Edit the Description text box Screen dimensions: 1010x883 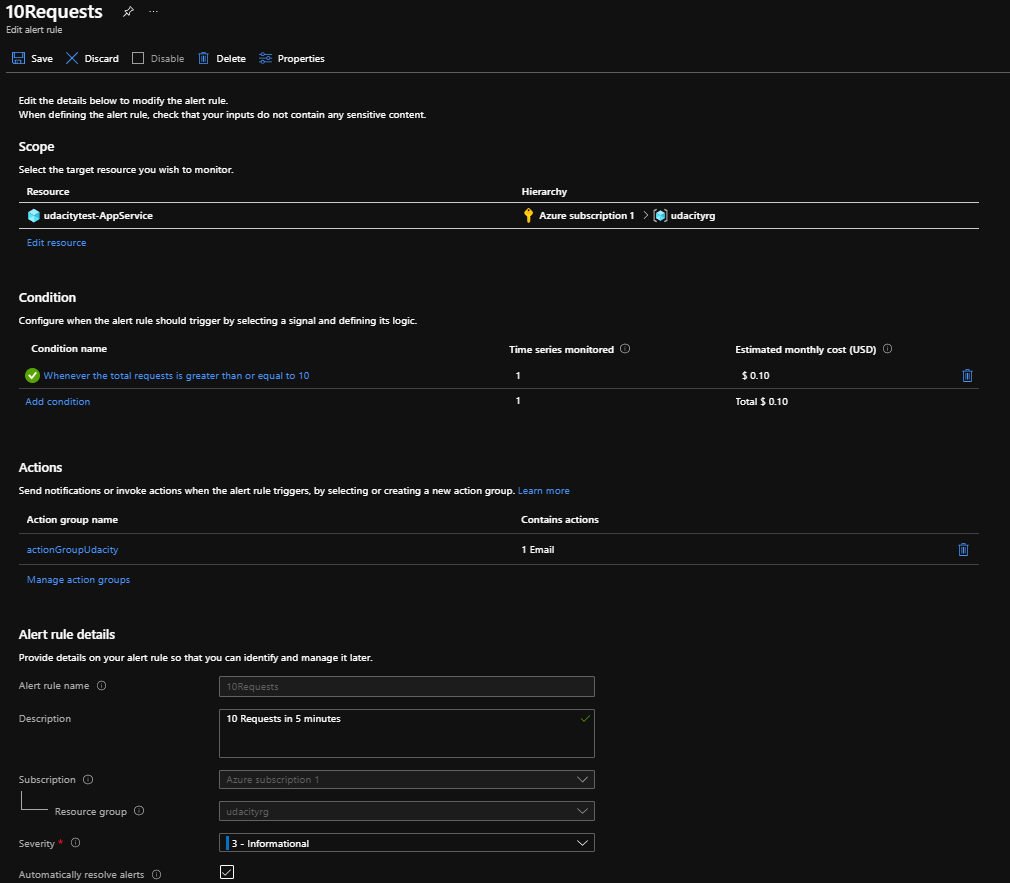406,734
